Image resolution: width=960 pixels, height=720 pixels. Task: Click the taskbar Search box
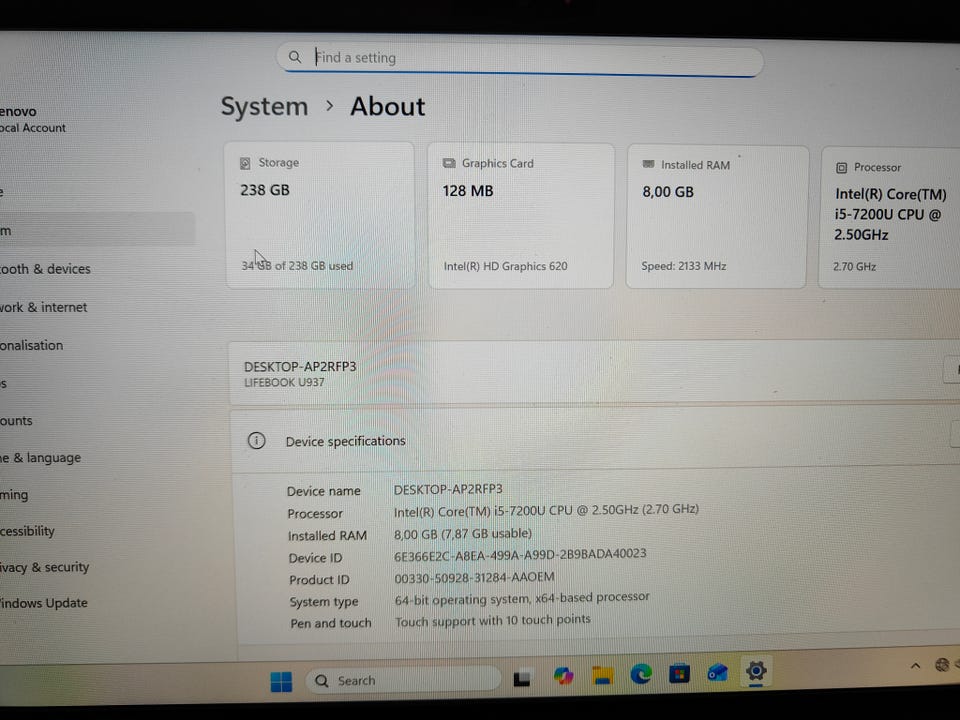(x=402, y=680)
